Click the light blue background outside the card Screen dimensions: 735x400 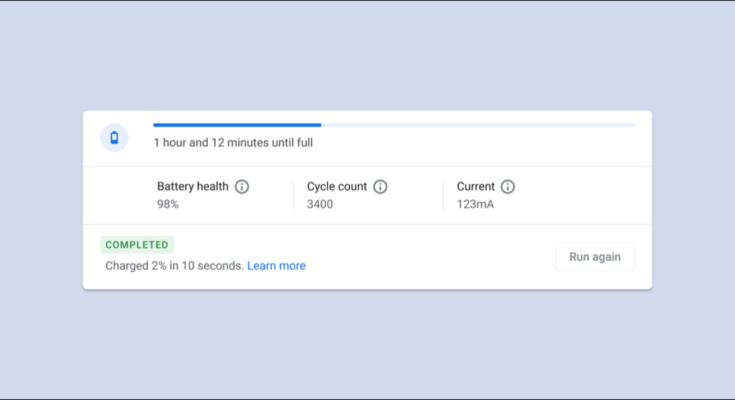tap(367, 50)
